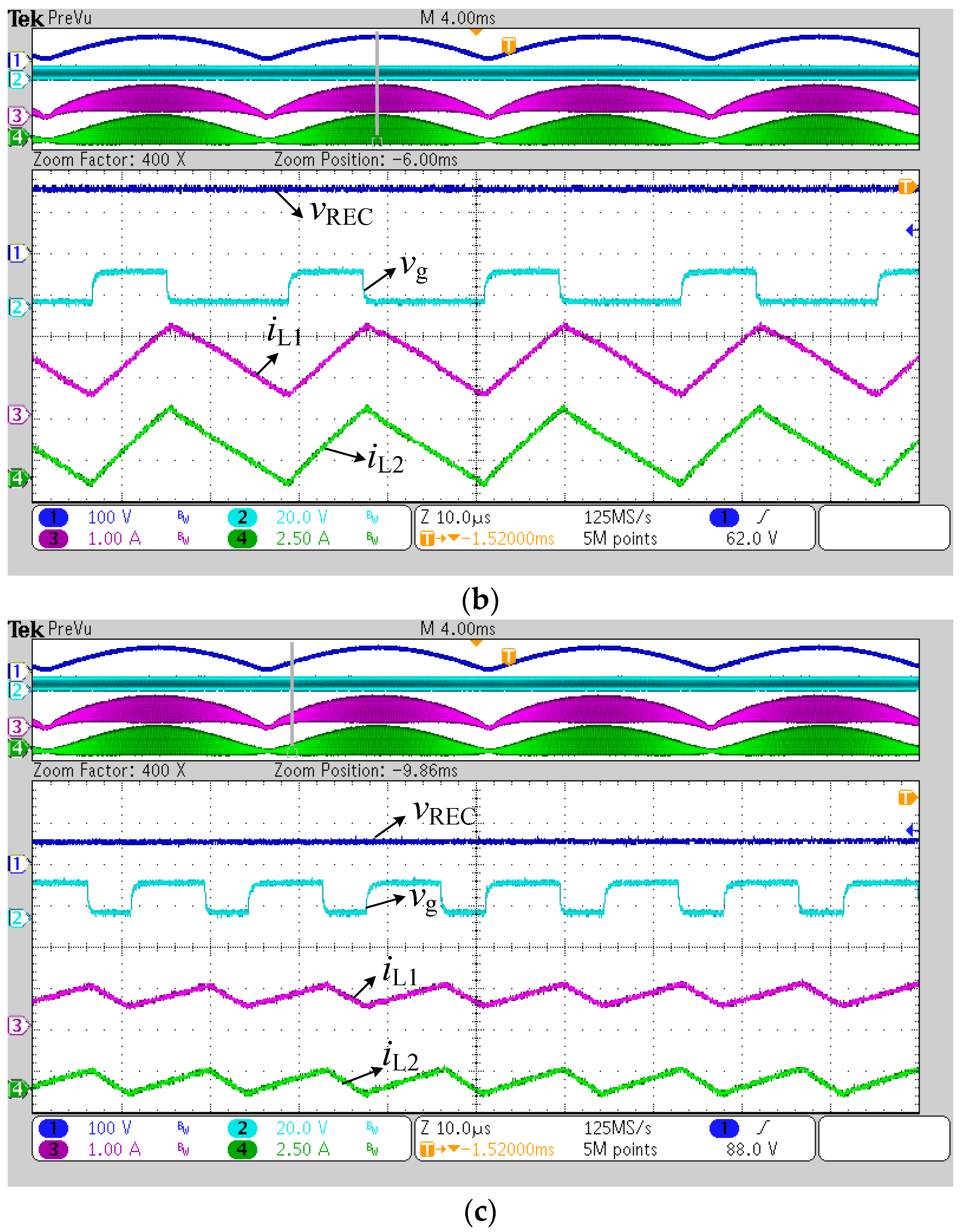Click the '88.0 V' trigger level readout
Screen dimensions: 962x1232
[x=751, y=1150]
